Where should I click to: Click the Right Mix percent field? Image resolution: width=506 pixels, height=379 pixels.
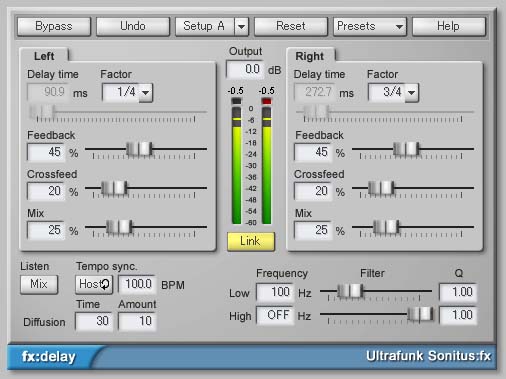(x=313, y=230)
